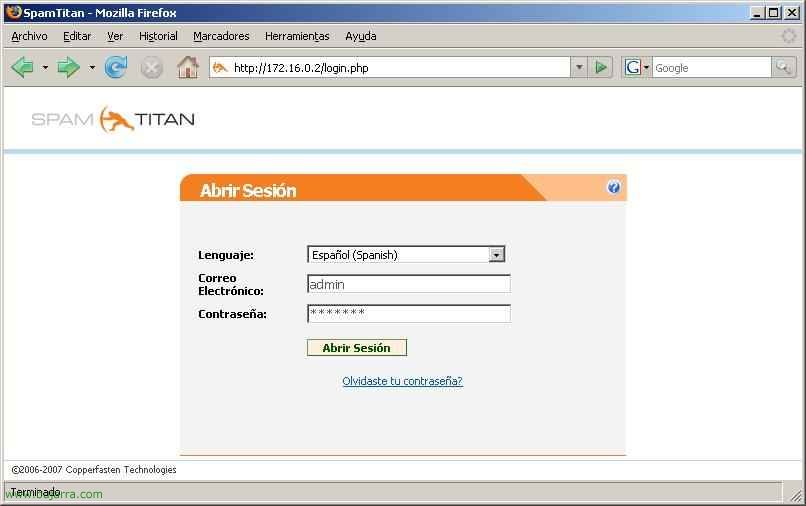806x506 pixels.
Task: Click the Terminado status bar text
Action: [x=35, y=492]
